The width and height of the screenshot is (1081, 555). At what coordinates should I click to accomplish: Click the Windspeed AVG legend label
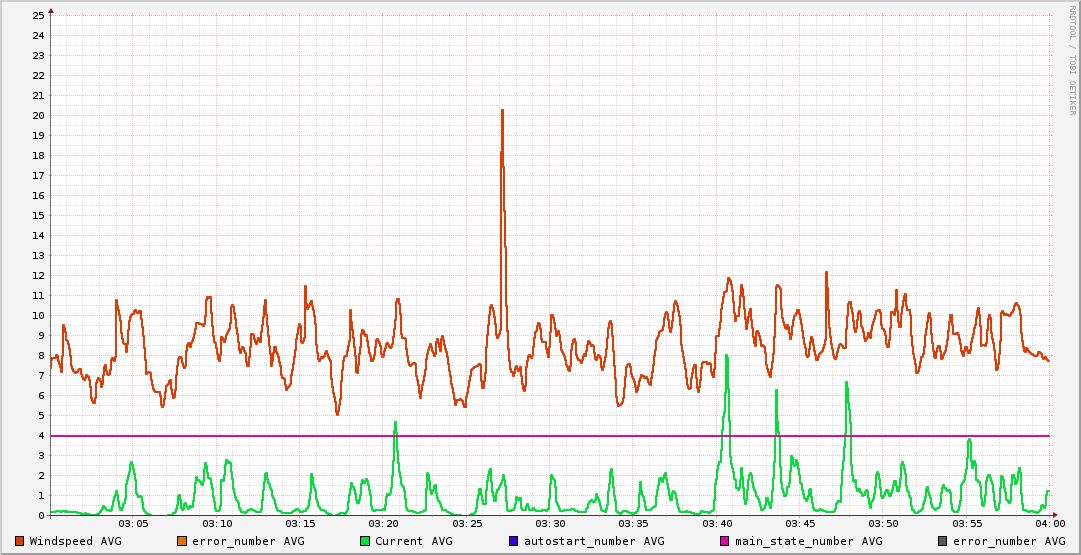pos(75,541)
